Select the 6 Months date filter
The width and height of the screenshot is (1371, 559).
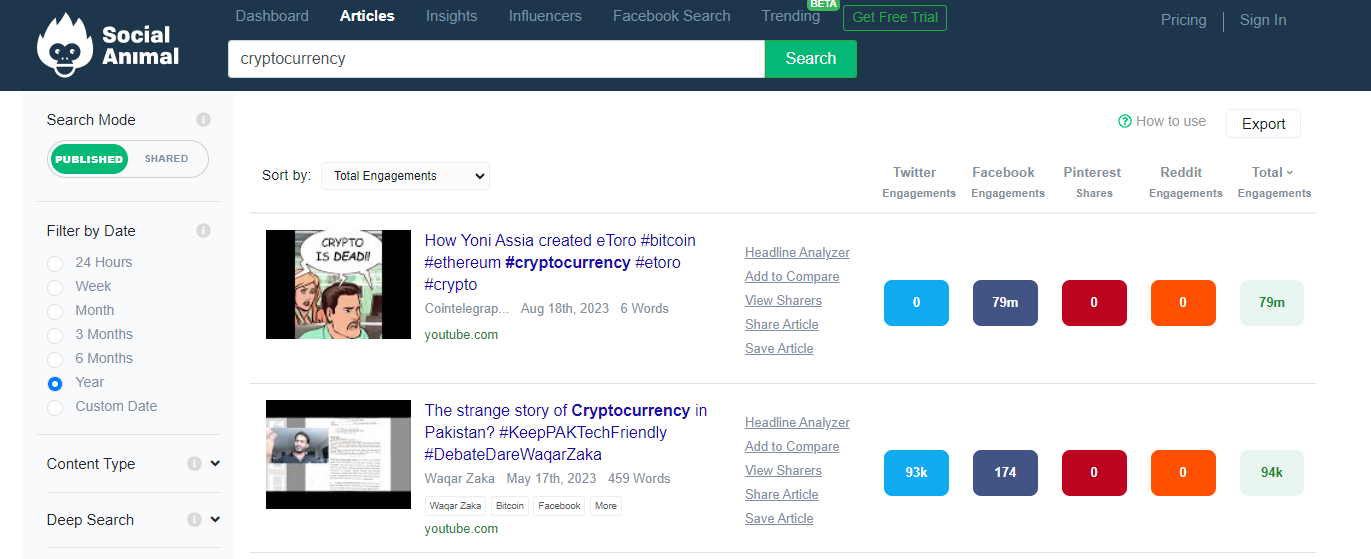(55, 359)
